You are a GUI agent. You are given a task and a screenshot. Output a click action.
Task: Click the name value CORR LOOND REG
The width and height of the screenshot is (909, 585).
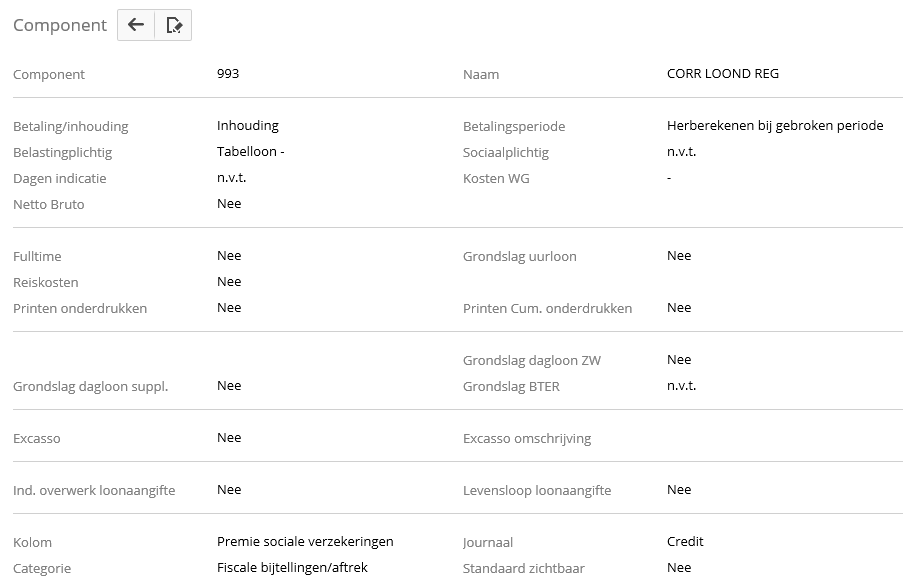(722, 74)
